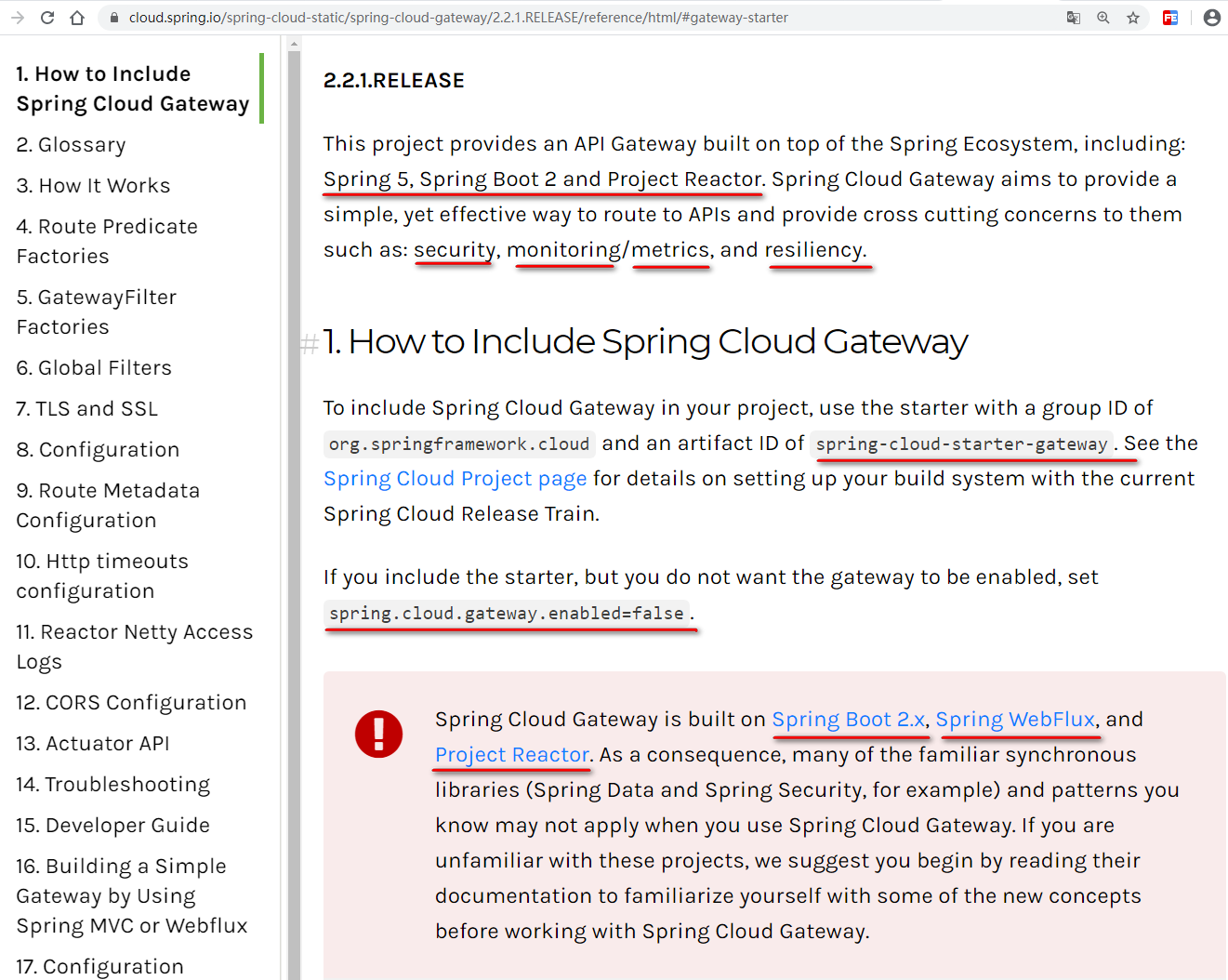Screen dimensions: 1228x980
Task: Select 1. How to Include Spring Cloud Gateway
Action: click(133, 88)
